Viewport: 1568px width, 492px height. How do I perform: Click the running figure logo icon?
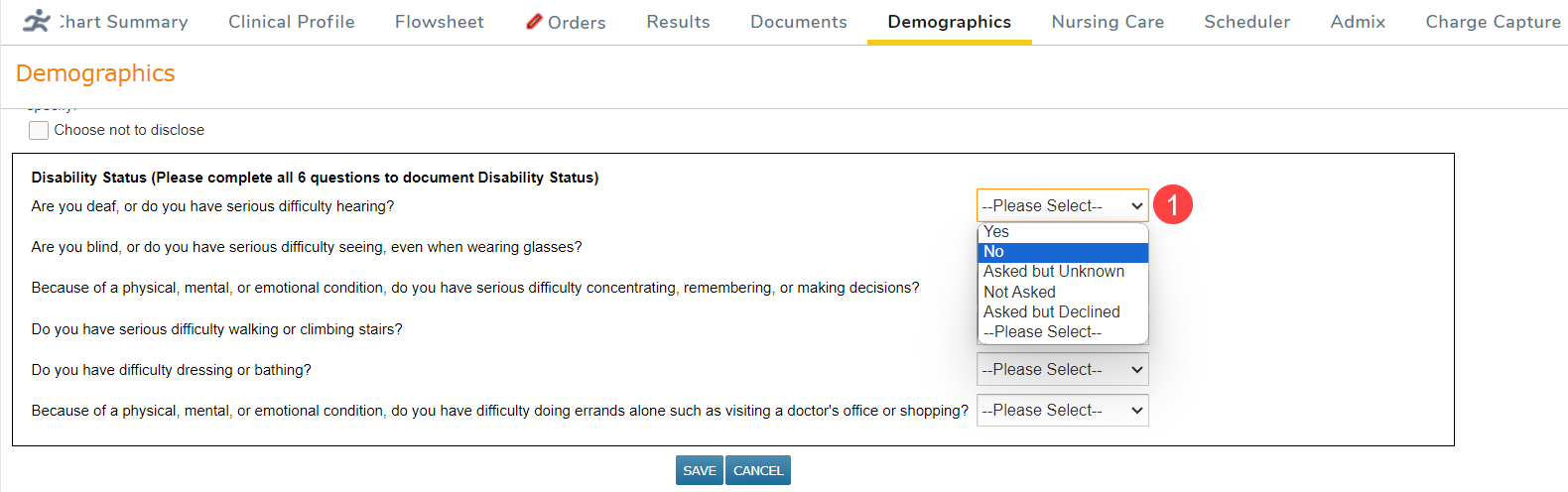click(x=37, y=21)
